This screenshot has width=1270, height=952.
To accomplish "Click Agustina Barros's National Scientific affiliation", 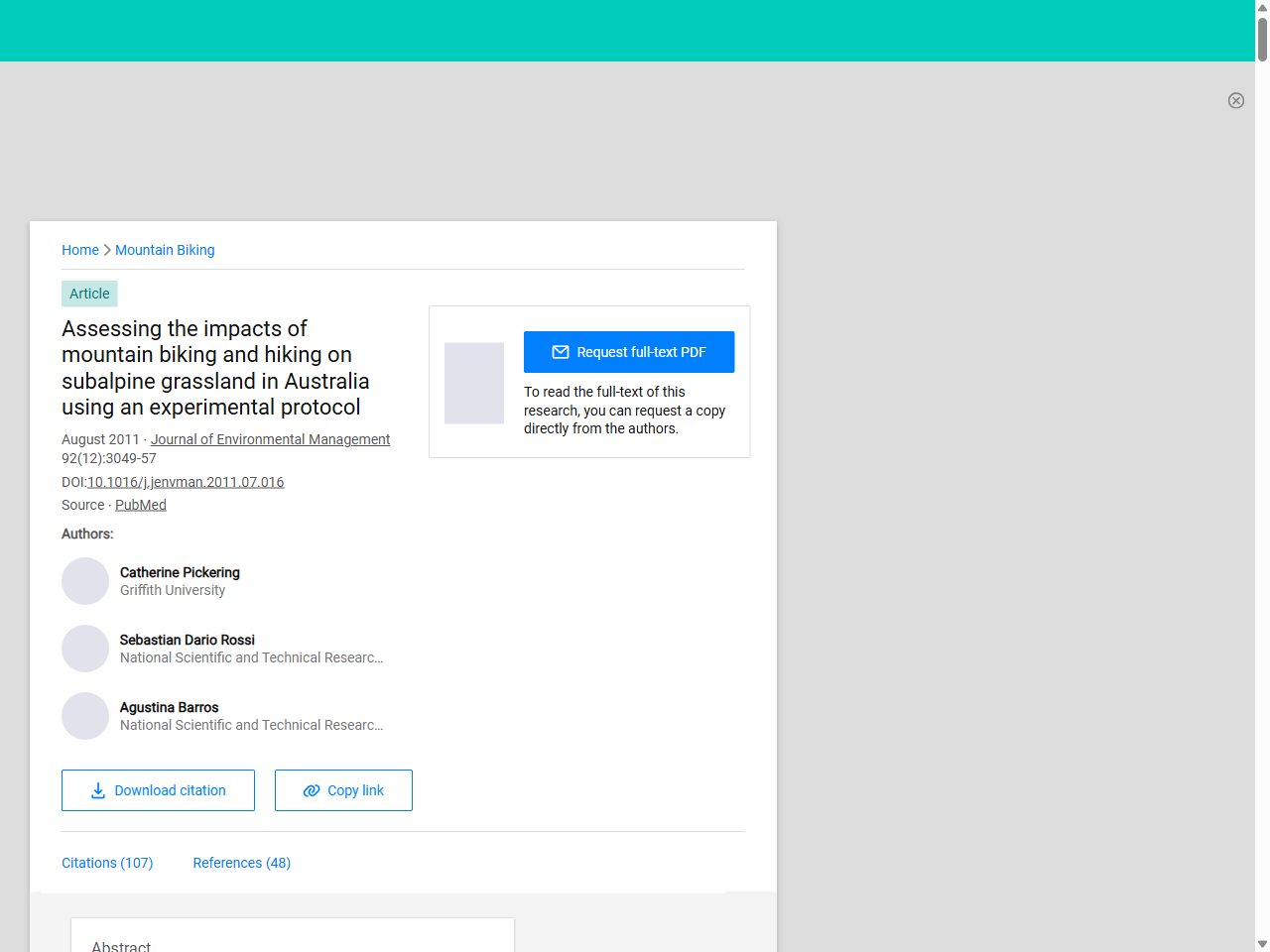I will tap(252, 725).
